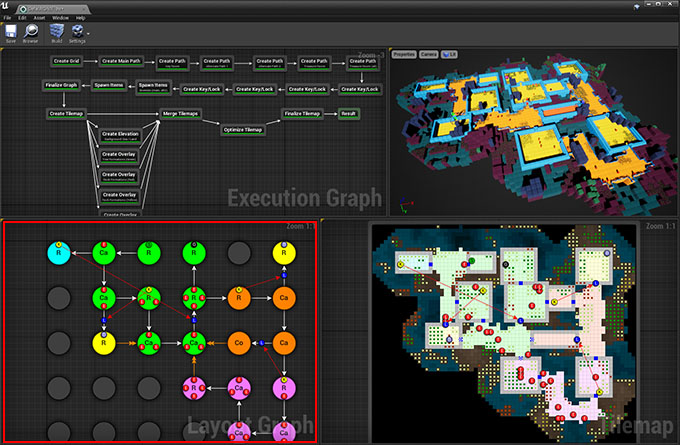This screenshot has width=680, height=445.
Task: Select the Create Grid node
Action: tap(66, 61)
